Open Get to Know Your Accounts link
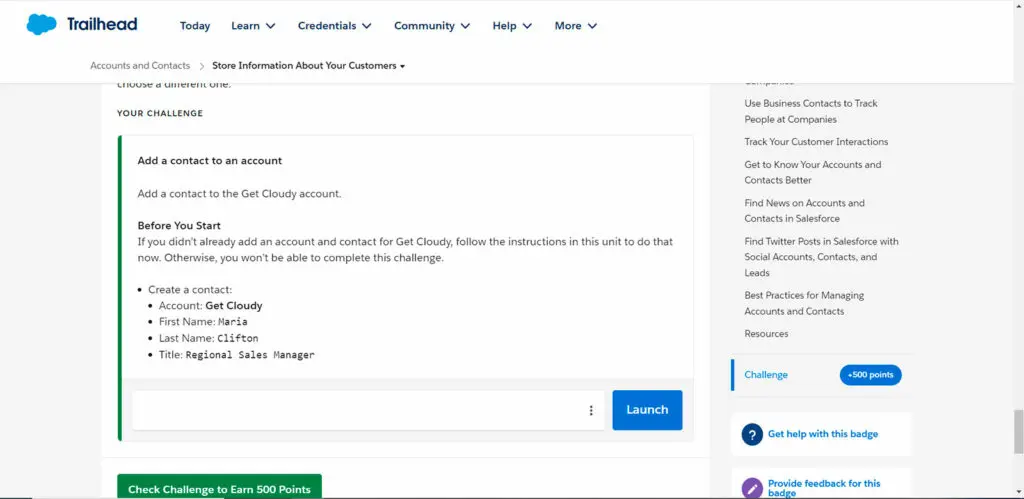 [812, 172]
